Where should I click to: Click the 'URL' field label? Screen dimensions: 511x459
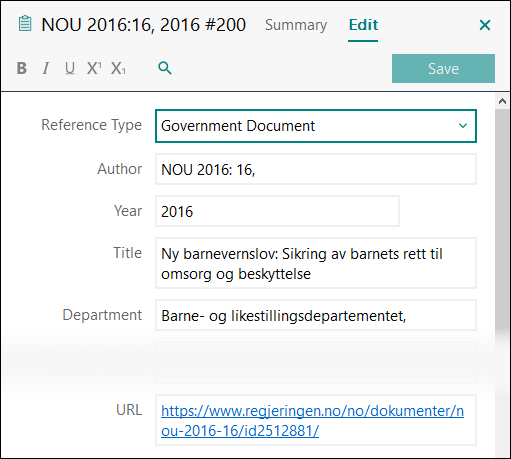[129, 410]
